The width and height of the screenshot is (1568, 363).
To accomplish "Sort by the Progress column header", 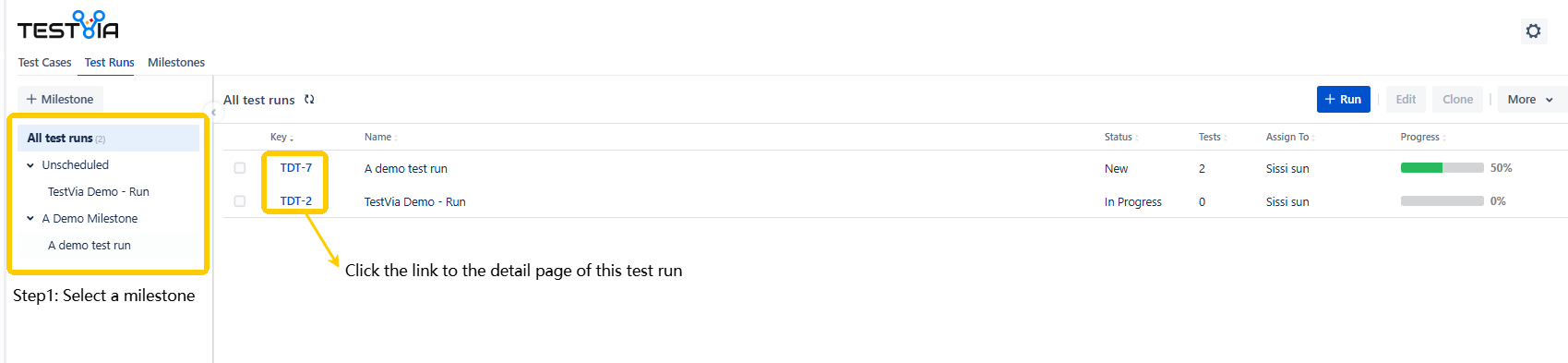I will coord(1422,137).
